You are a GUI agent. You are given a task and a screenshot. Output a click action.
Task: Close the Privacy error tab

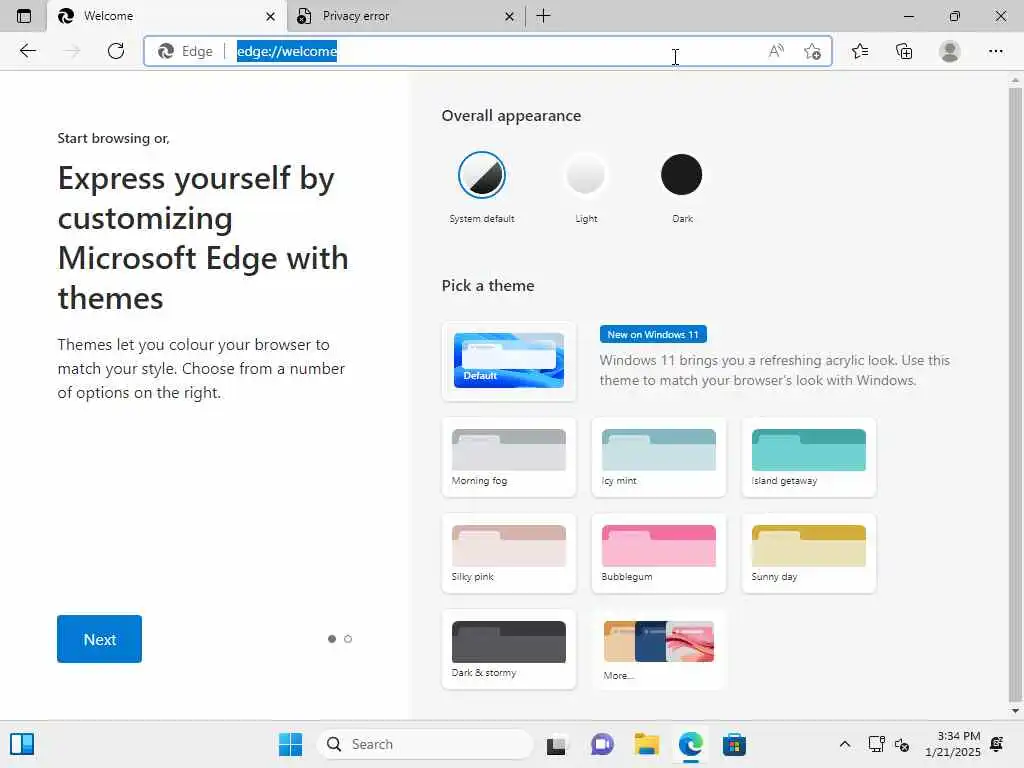pos(509,16)
